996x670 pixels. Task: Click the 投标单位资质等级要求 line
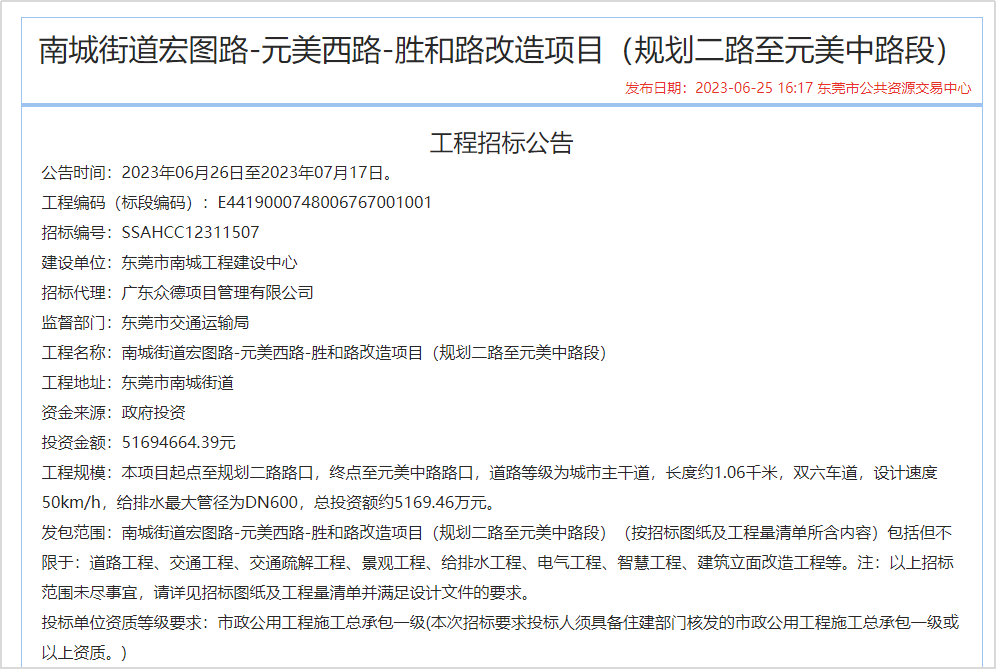500,622
